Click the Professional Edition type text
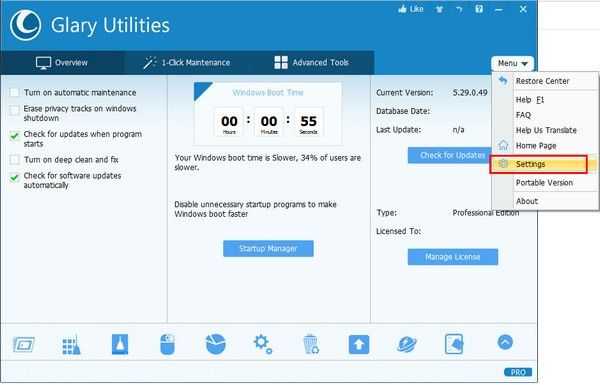This screenshot has height=385, width=600. point(486,213)
